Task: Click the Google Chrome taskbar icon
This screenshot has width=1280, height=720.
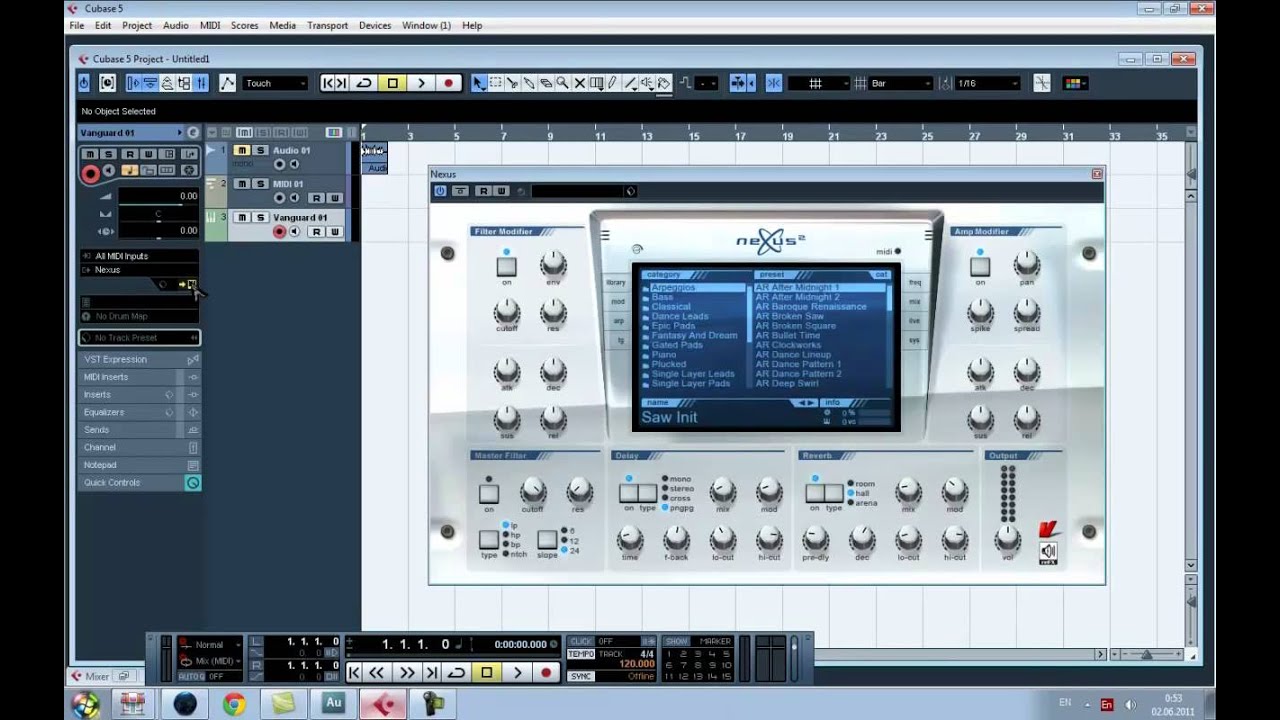Action: click(x=234, y=704)
